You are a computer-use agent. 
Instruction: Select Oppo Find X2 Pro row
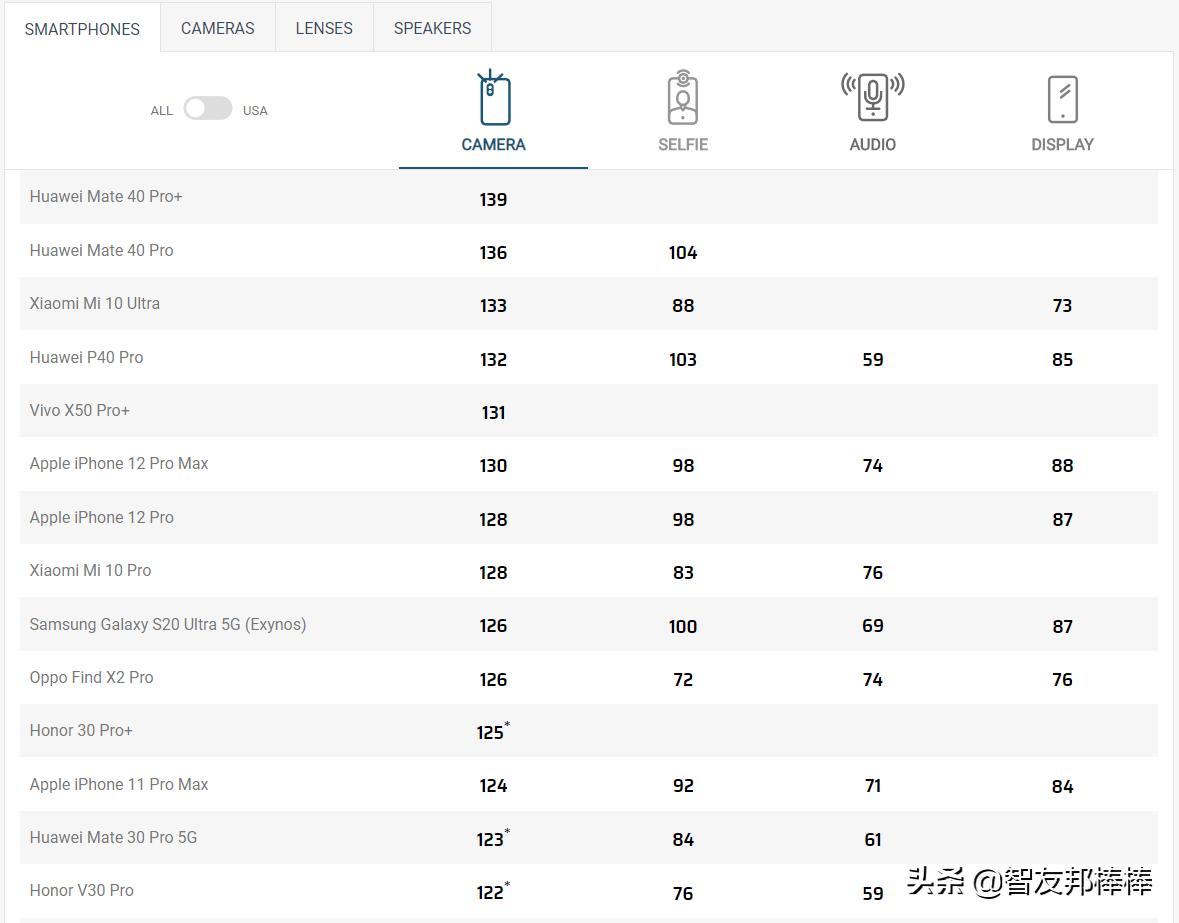click(92, 677)
